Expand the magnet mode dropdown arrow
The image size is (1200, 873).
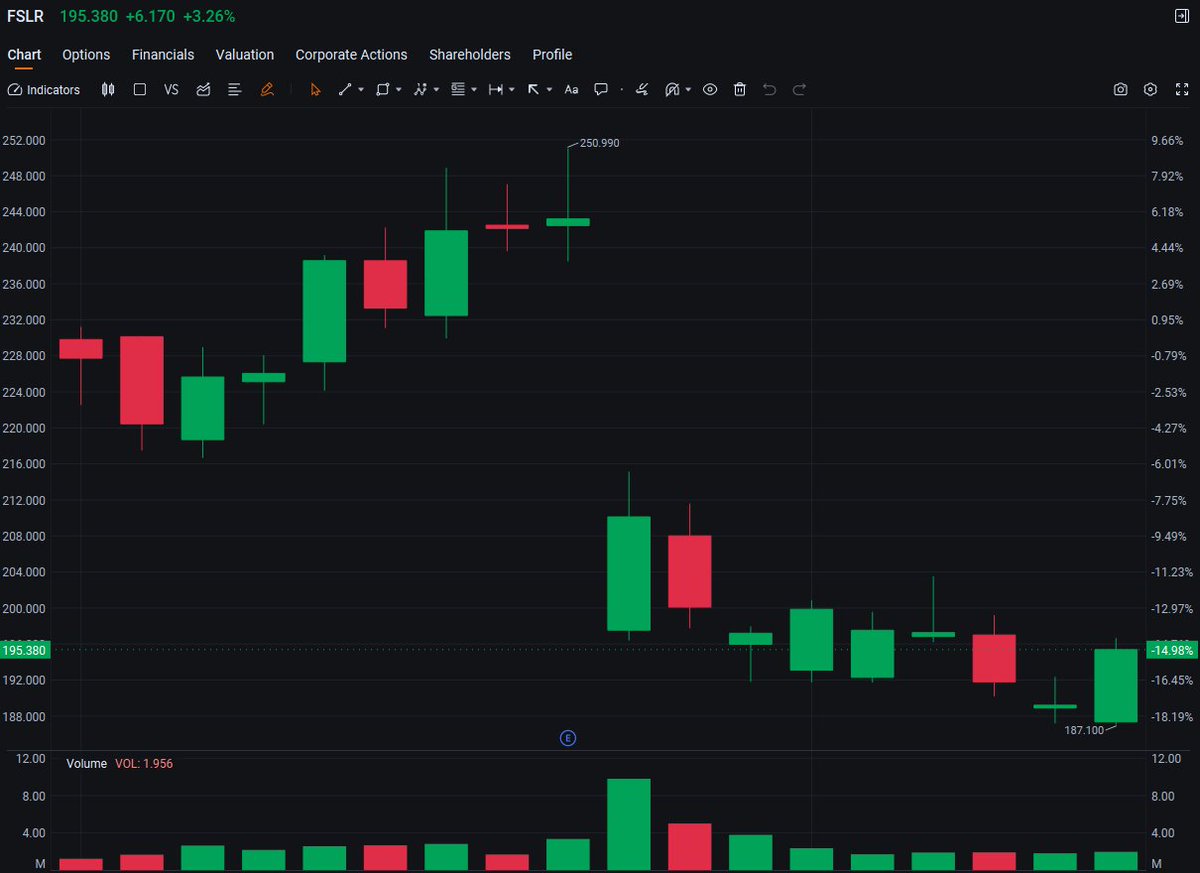click(688, 90)
